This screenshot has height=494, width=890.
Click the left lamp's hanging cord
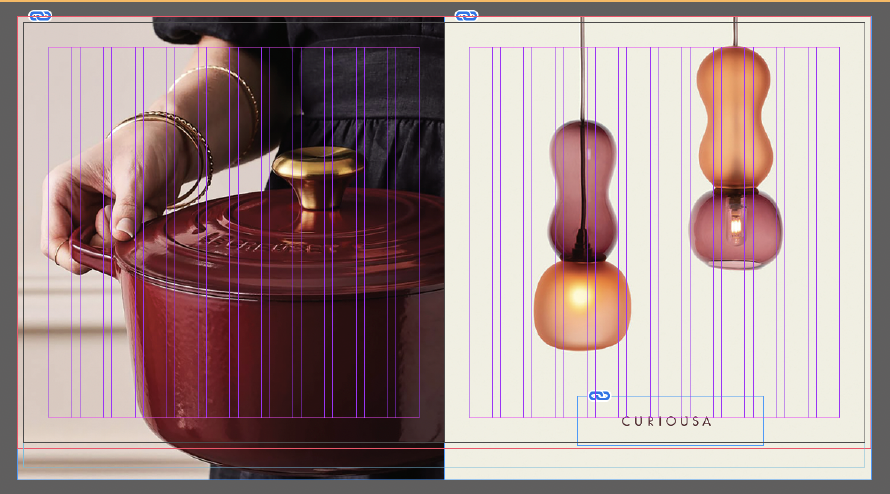point(583,60)
